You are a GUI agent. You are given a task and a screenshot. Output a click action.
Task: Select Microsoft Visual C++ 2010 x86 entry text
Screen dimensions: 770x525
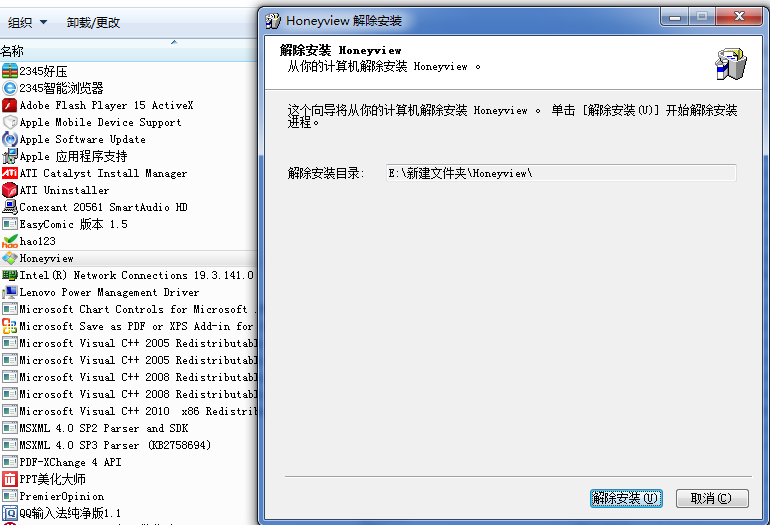tap(138, 411)
